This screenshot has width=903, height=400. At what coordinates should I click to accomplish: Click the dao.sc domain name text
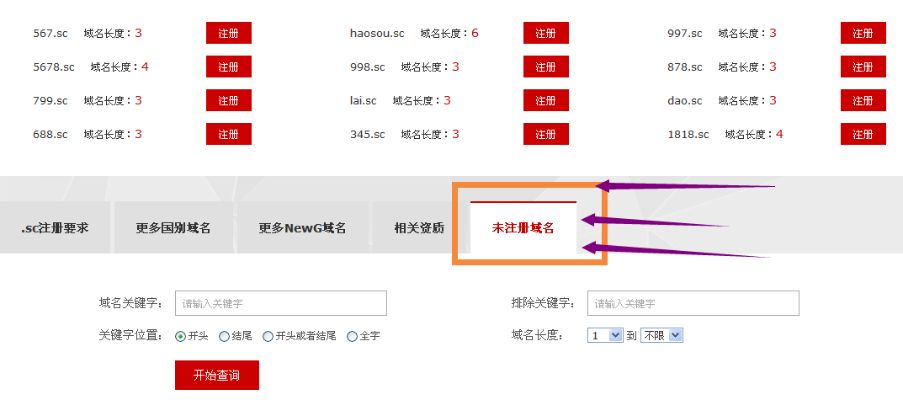point(685,101)
